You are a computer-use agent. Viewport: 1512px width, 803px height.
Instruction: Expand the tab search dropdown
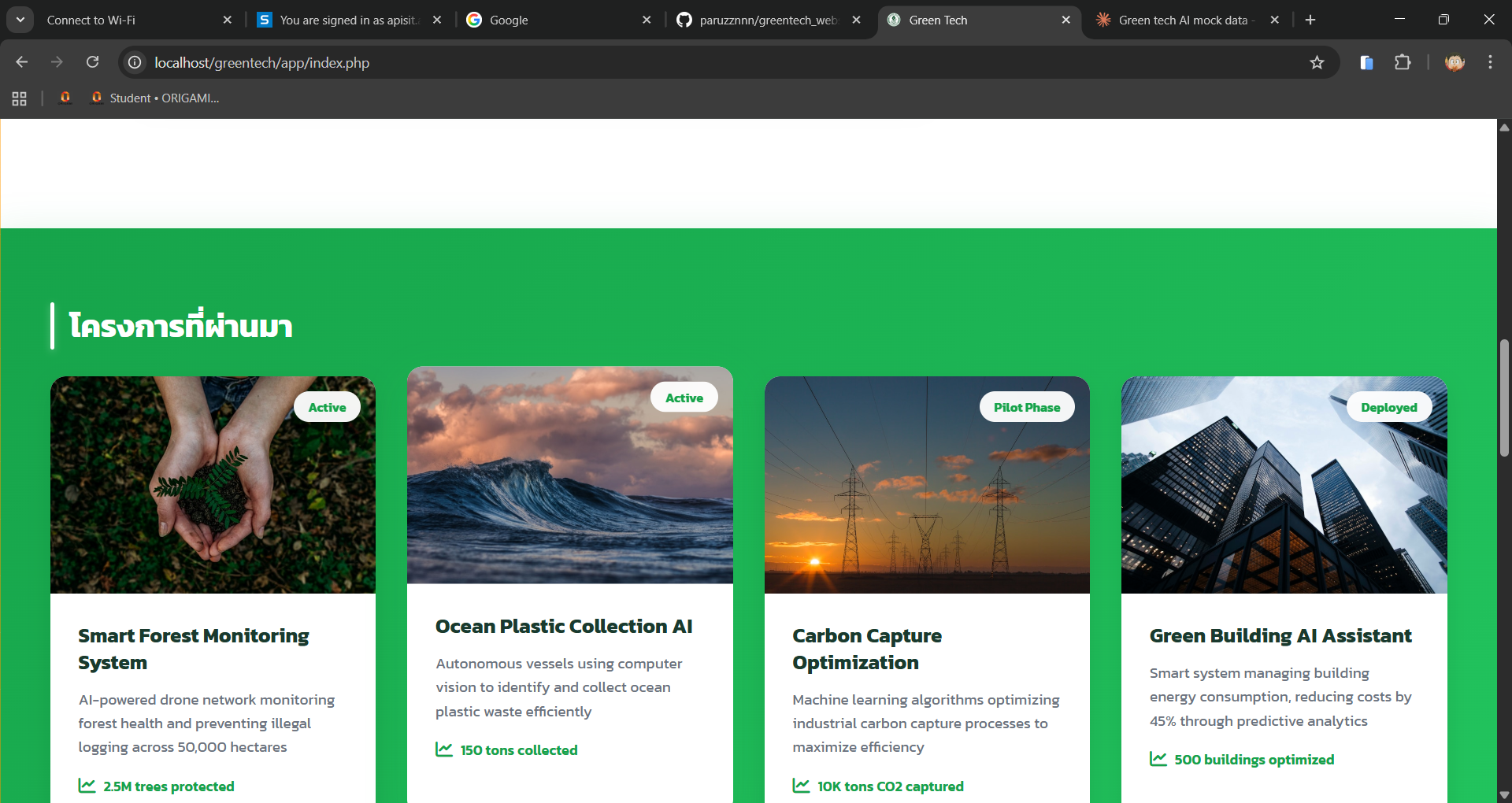click(x=20, y=20)
